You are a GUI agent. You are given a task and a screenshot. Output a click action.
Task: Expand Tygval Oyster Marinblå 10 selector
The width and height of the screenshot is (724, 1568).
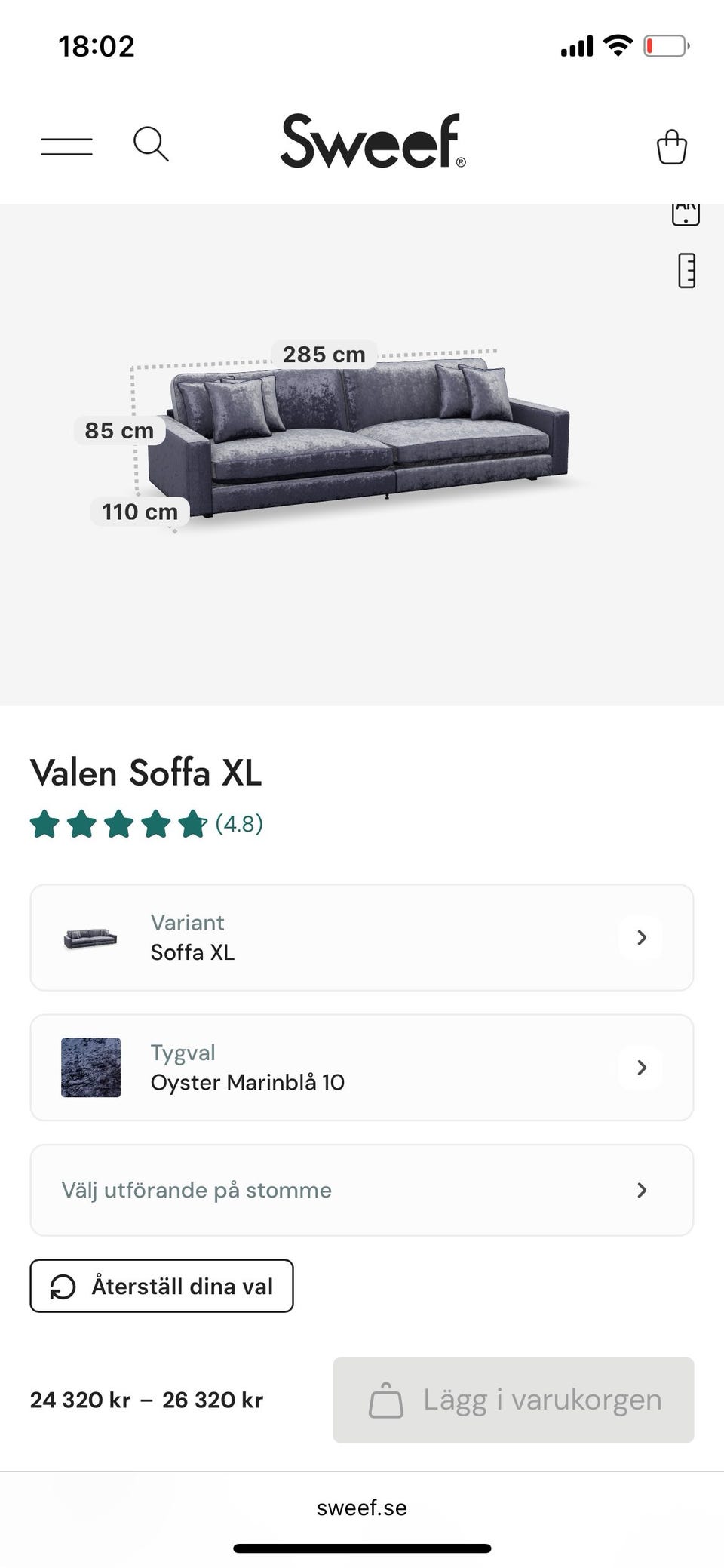pos(362,1067)
